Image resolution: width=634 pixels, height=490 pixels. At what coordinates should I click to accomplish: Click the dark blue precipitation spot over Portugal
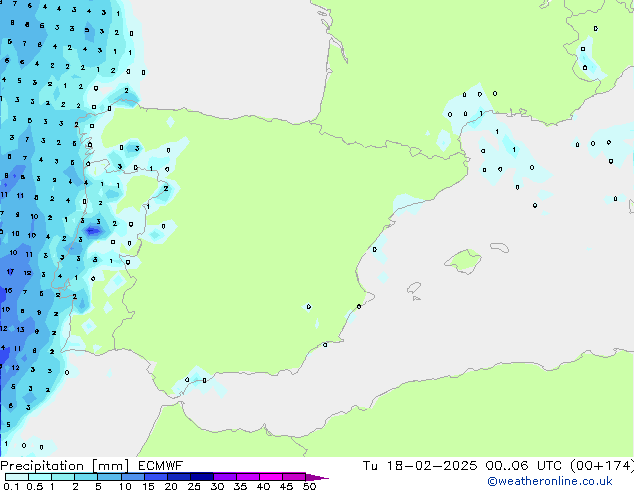[x=93, y=231]
